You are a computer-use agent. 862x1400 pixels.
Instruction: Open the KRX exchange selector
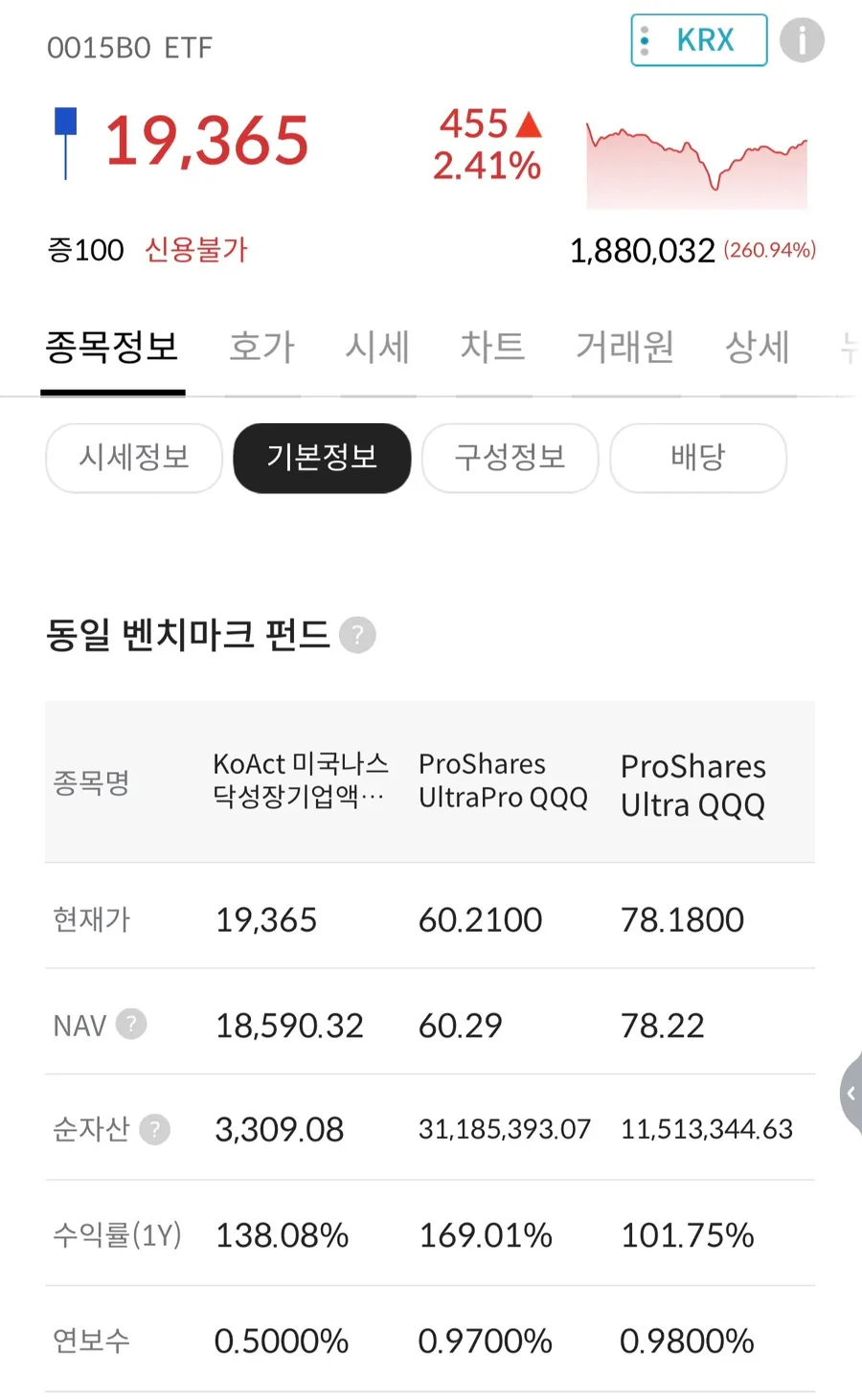click(x=699, y=40)
